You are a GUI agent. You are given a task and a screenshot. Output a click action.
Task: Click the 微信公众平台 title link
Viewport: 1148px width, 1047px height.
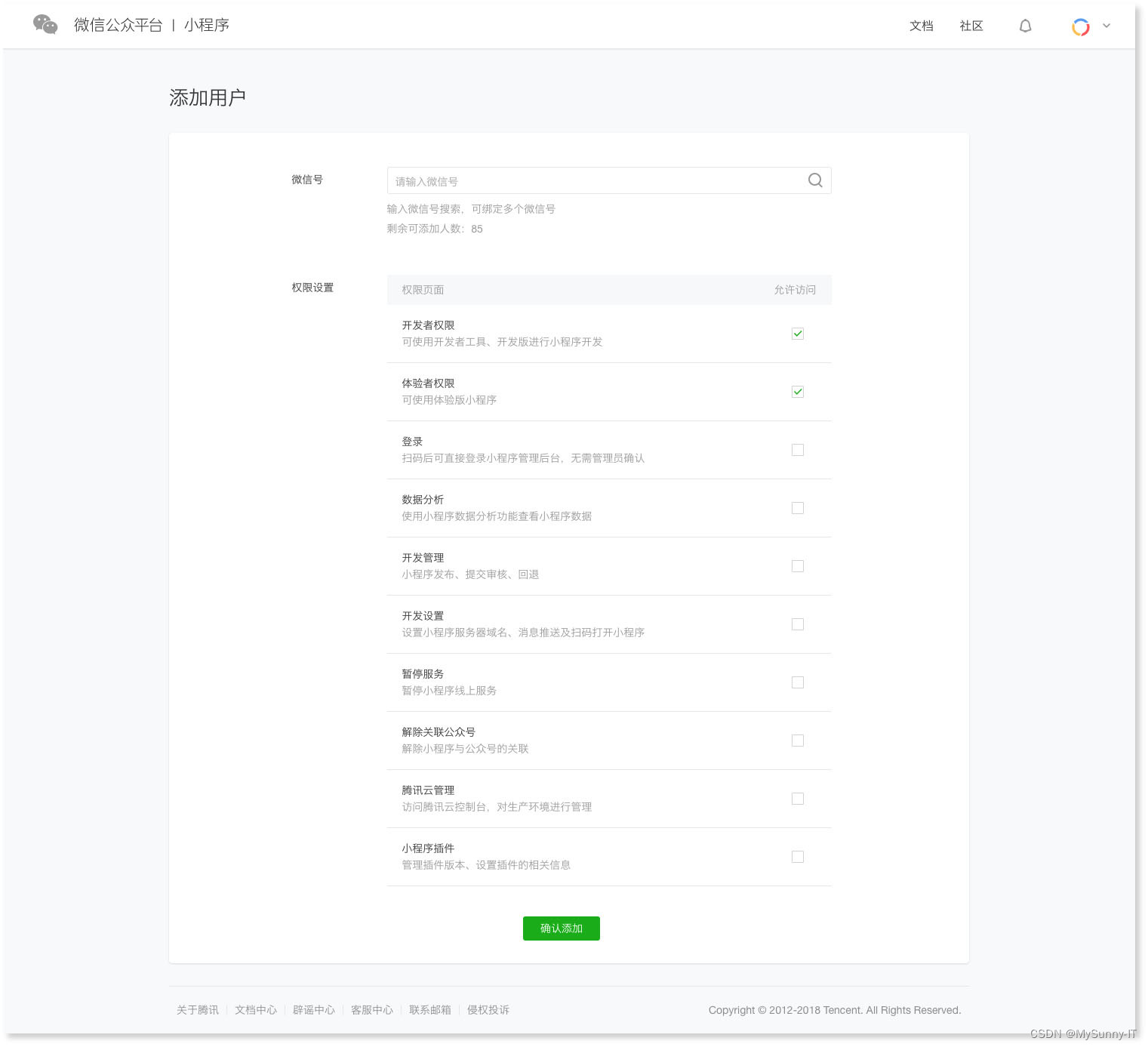point(118,25)
